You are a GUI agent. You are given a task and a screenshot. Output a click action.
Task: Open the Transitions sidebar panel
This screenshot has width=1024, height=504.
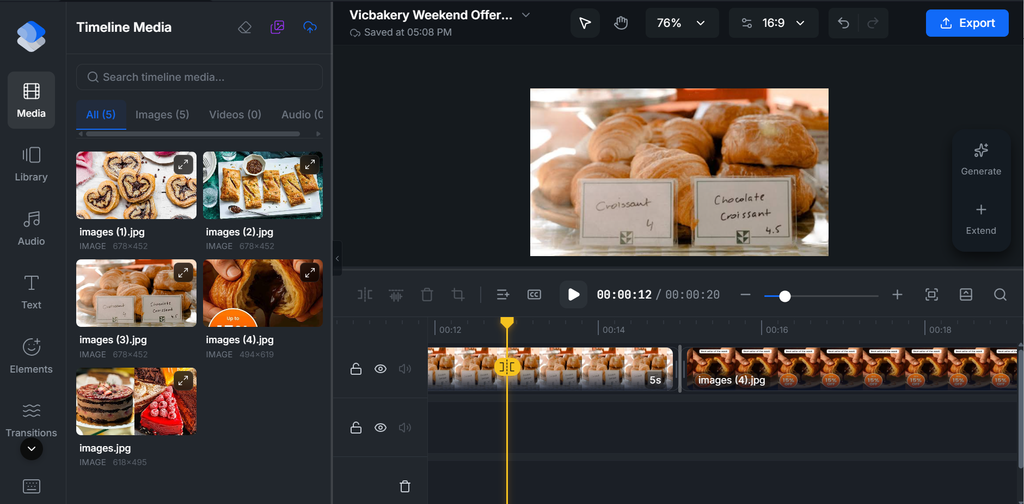tap(31, 420)
